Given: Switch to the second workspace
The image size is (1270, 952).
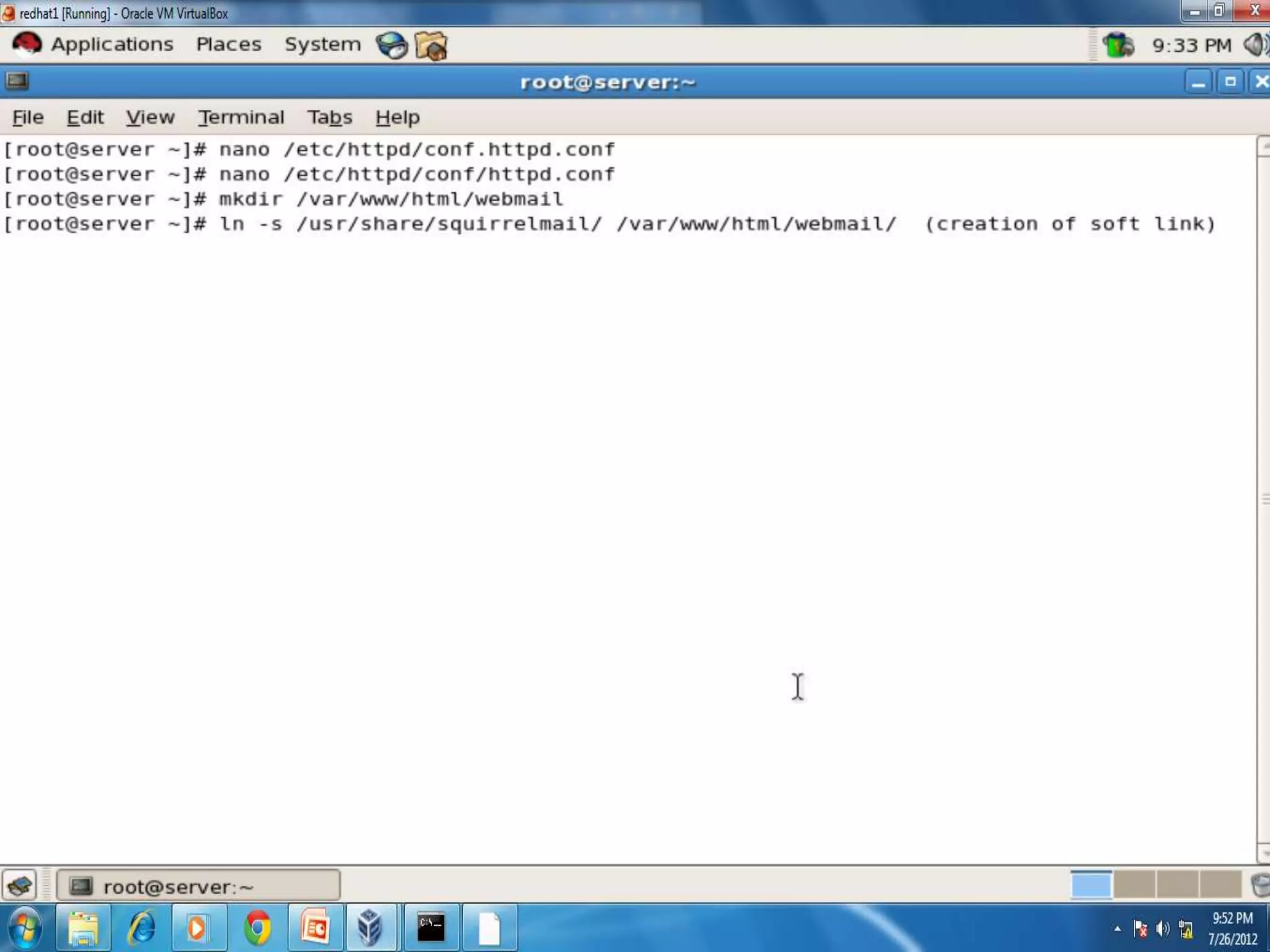Looking at the screenshot, I should pyautogui.click(x=1134, y=884).
